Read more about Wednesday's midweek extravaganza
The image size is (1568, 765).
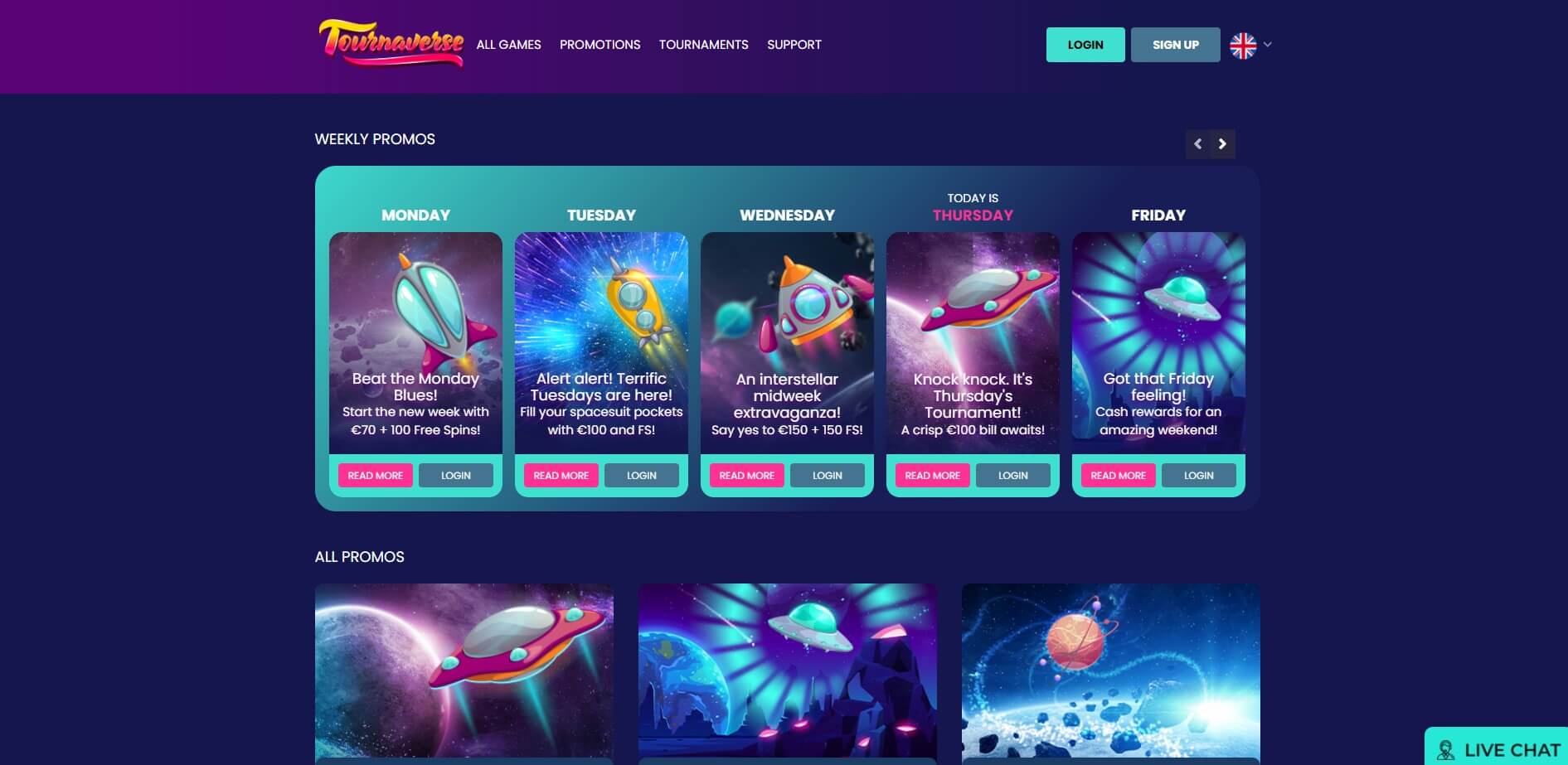pos(746,475)
